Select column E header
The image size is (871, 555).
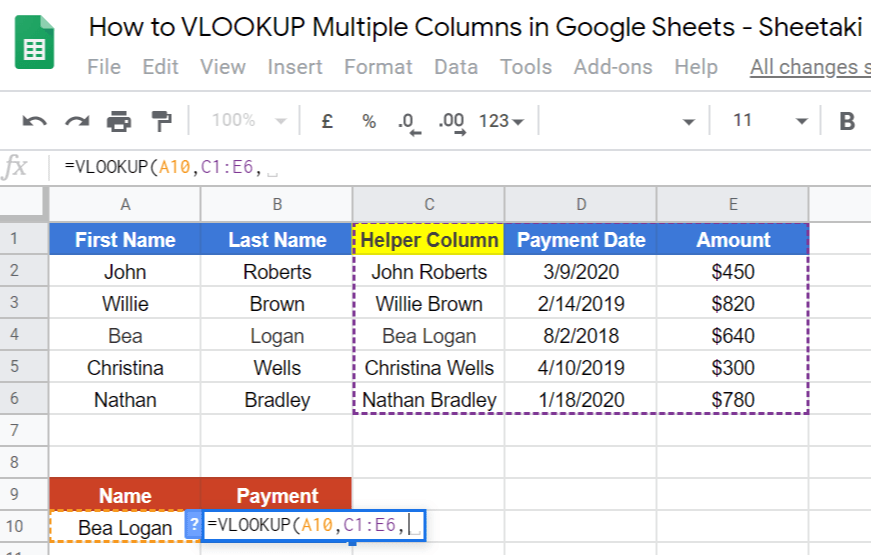[x=733, y=204]
